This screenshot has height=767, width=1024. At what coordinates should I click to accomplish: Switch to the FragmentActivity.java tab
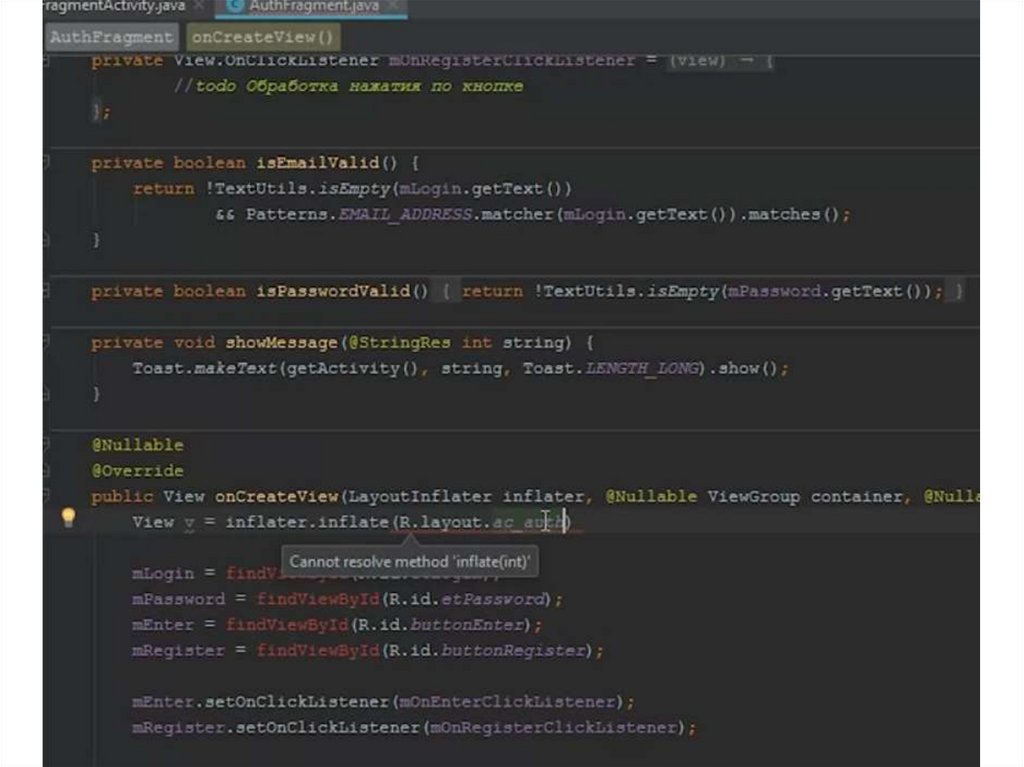pos(110,7)
